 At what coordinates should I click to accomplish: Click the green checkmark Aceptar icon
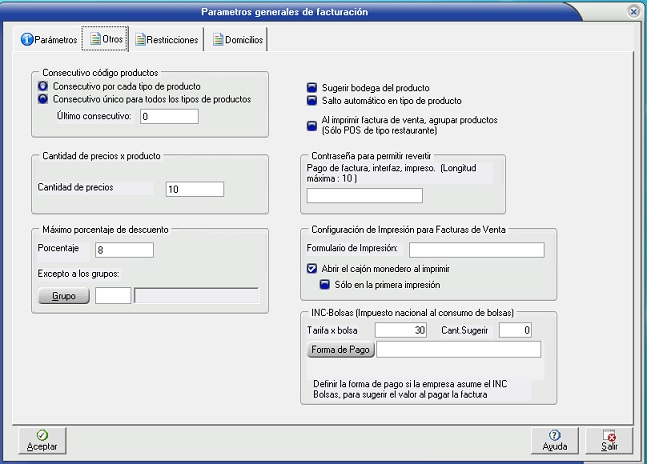41,435
